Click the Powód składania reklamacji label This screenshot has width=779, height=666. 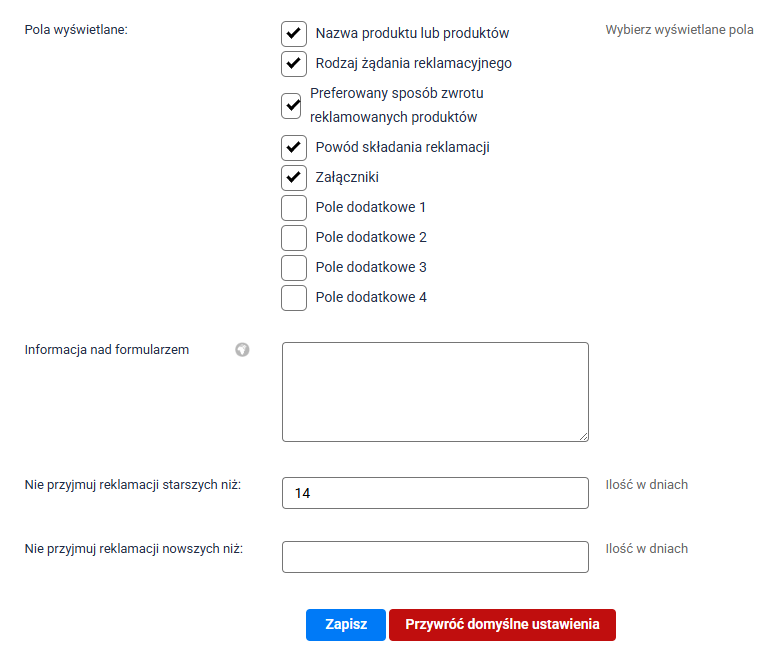tap(402, 147)
